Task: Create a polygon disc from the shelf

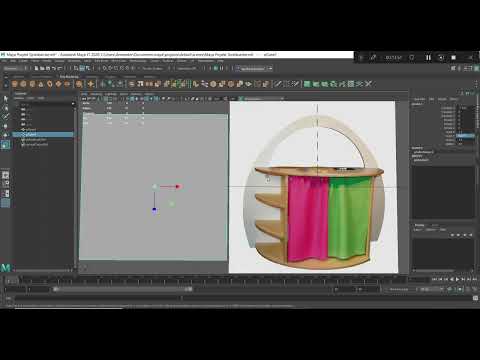Action: [67, 84]
